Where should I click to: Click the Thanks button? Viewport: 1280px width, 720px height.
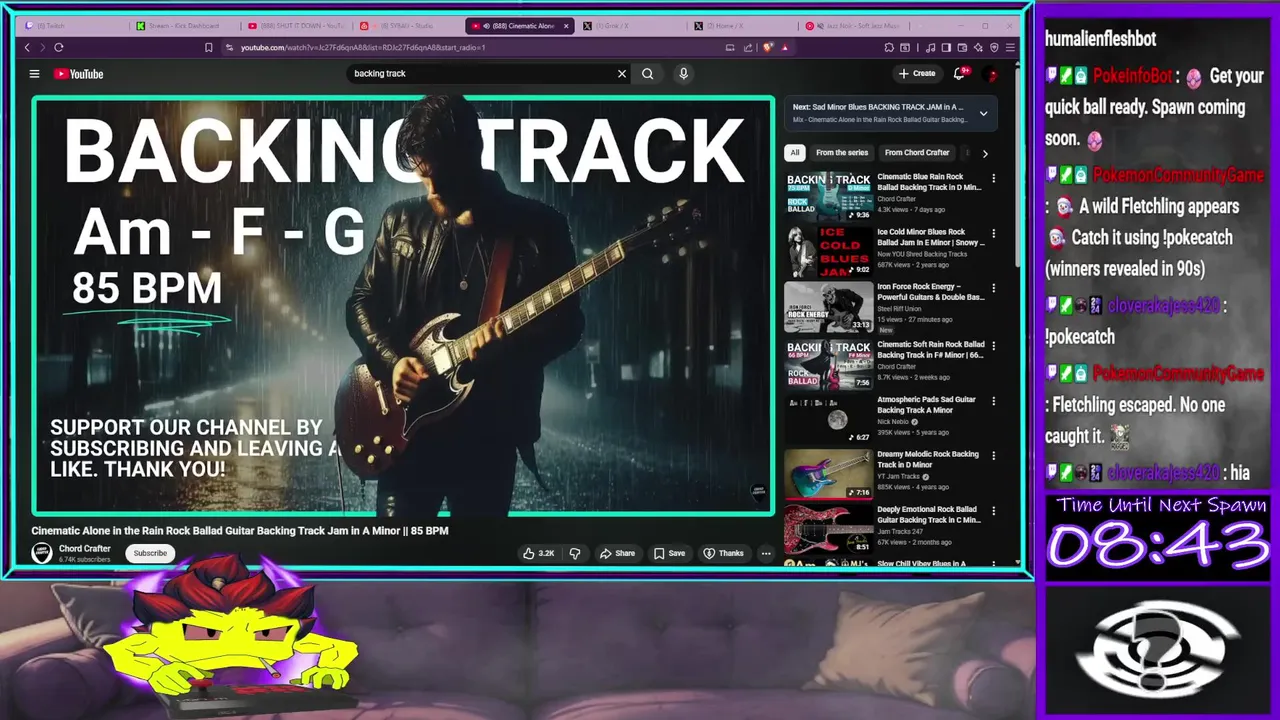coord(724,553)
